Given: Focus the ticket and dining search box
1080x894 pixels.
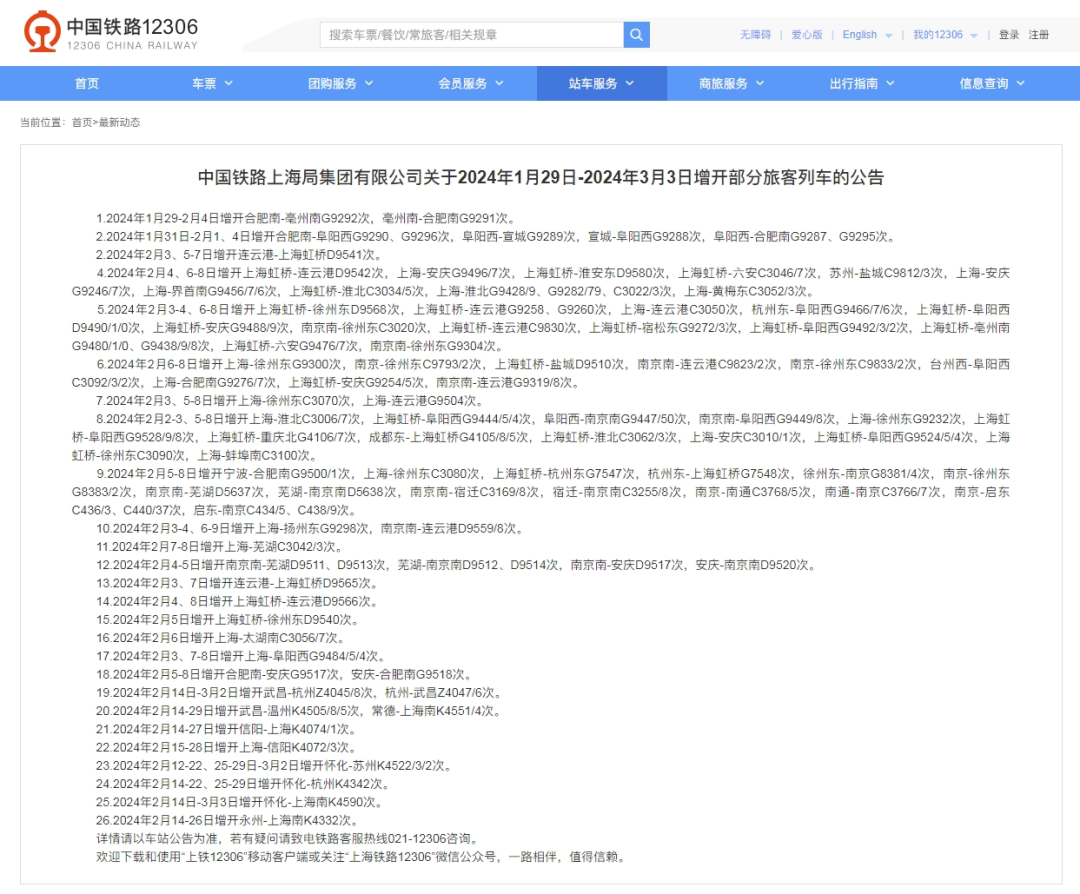Looking at the screenshot, I should pos(471,35).
